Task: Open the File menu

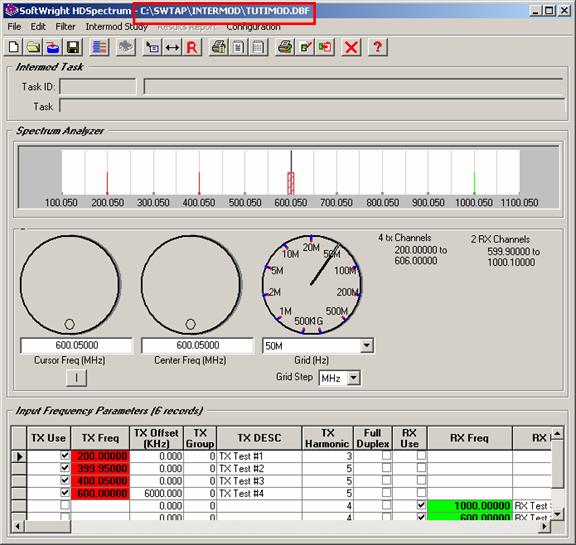Action: [x=14, y=27]
